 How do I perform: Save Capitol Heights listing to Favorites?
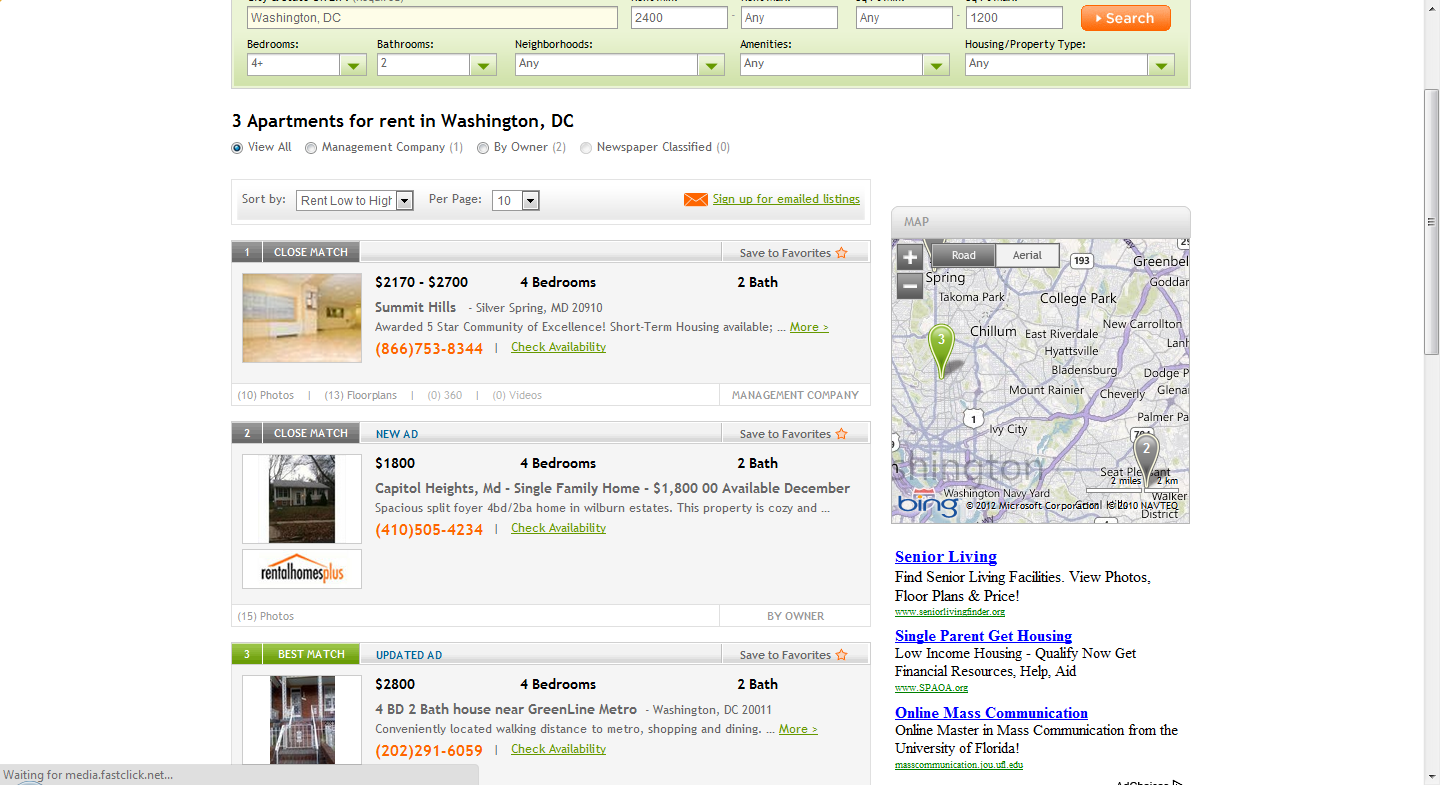785,434
